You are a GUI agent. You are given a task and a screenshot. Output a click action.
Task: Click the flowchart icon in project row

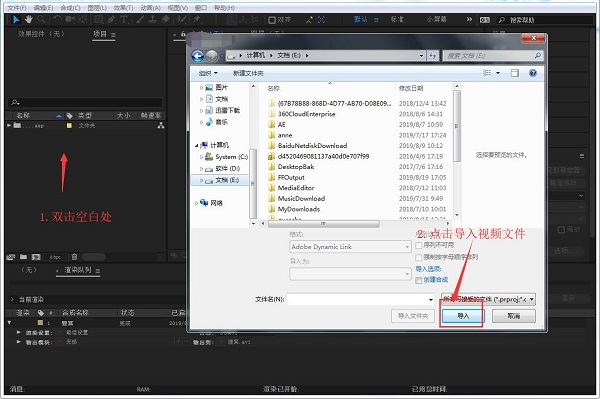pos(161,125)
